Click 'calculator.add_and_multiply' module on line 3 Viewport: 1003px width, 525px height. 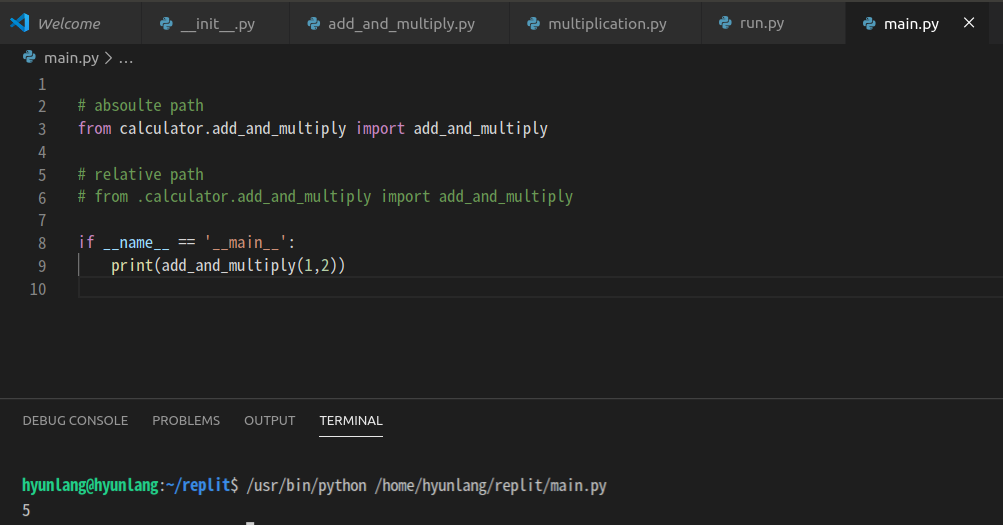233,129
